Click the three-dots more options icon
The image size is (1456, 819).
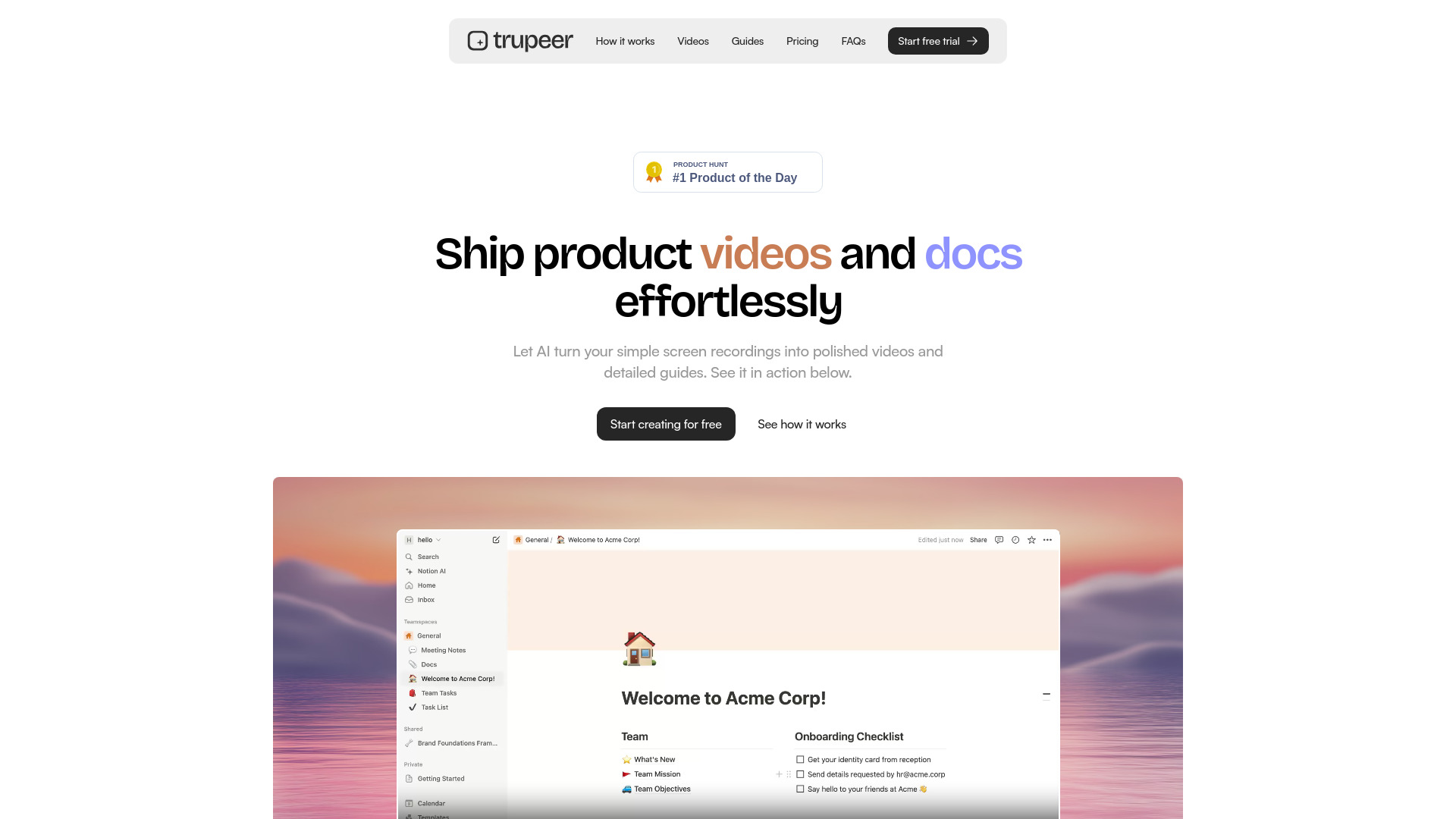1048,540
